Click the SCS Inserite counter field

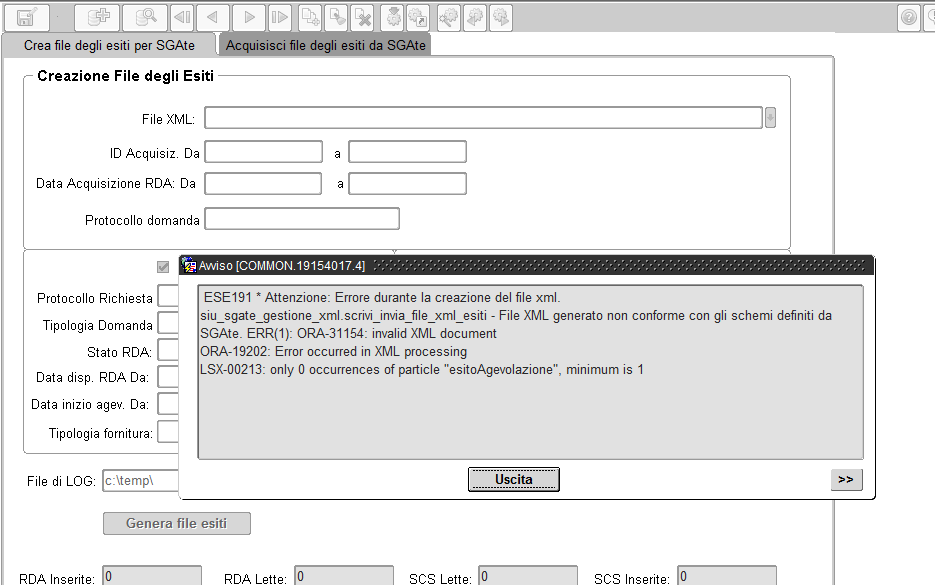(x=727, y=576)
